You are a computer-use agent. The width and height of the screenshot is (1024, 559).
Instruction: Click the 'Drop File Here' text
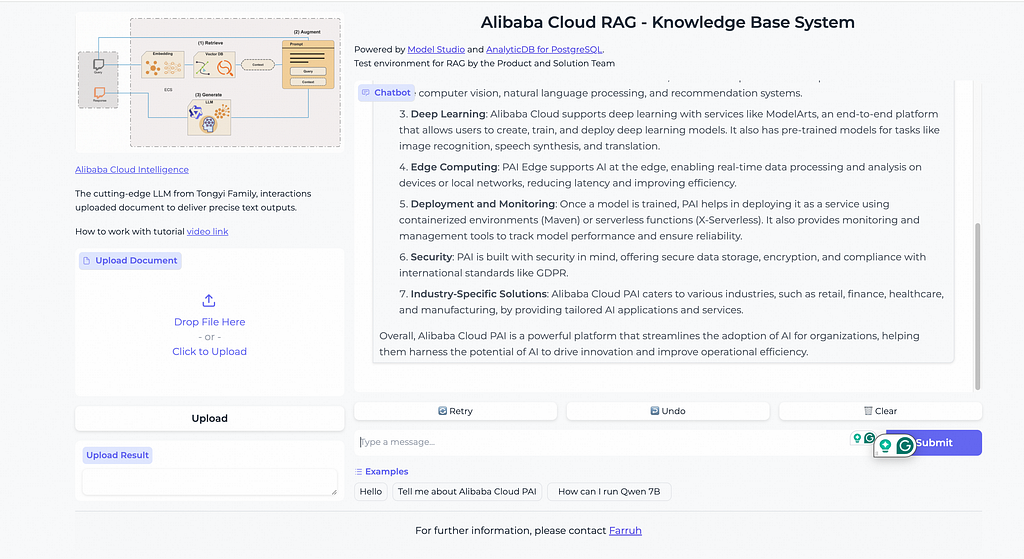point(210,322)
